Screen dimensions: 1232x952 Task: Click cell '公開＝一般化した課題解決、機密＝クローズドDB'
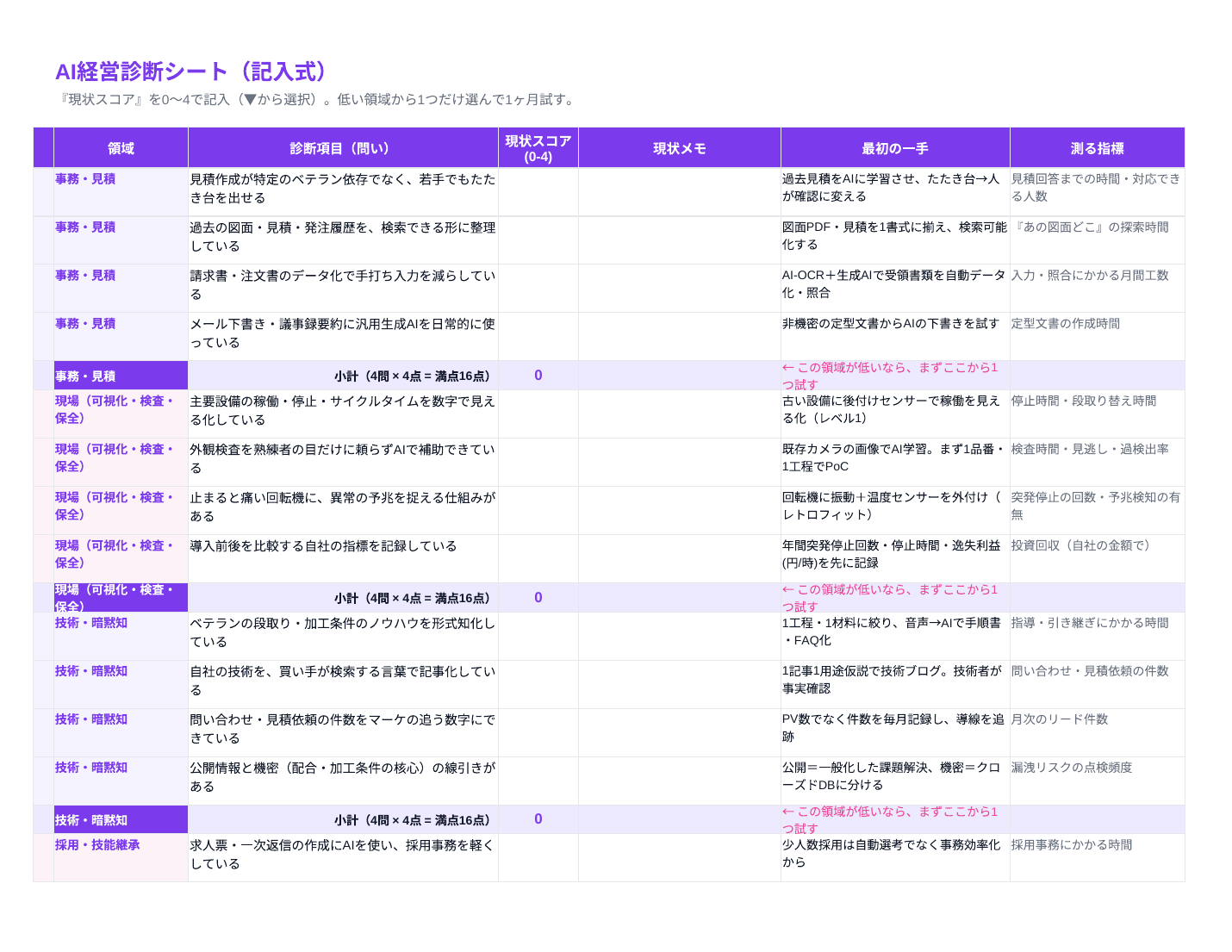click(895, 781)
